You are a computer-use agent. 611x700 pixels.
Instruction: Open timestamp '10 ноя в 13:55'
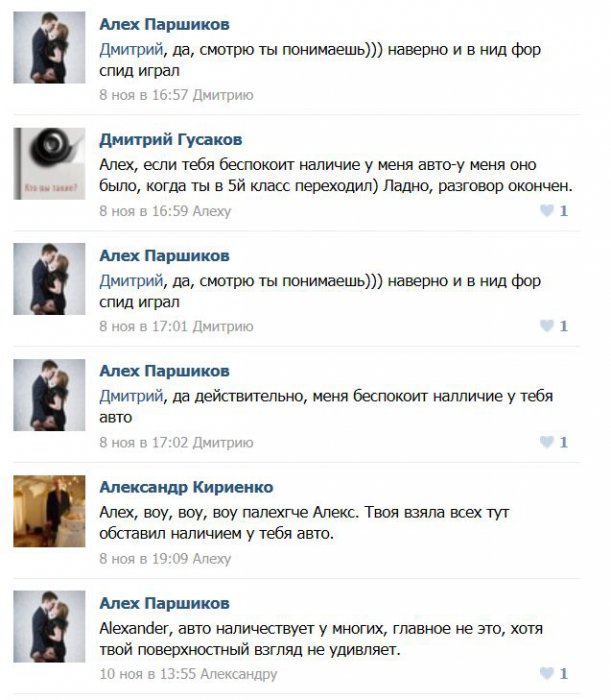(147, 674)
